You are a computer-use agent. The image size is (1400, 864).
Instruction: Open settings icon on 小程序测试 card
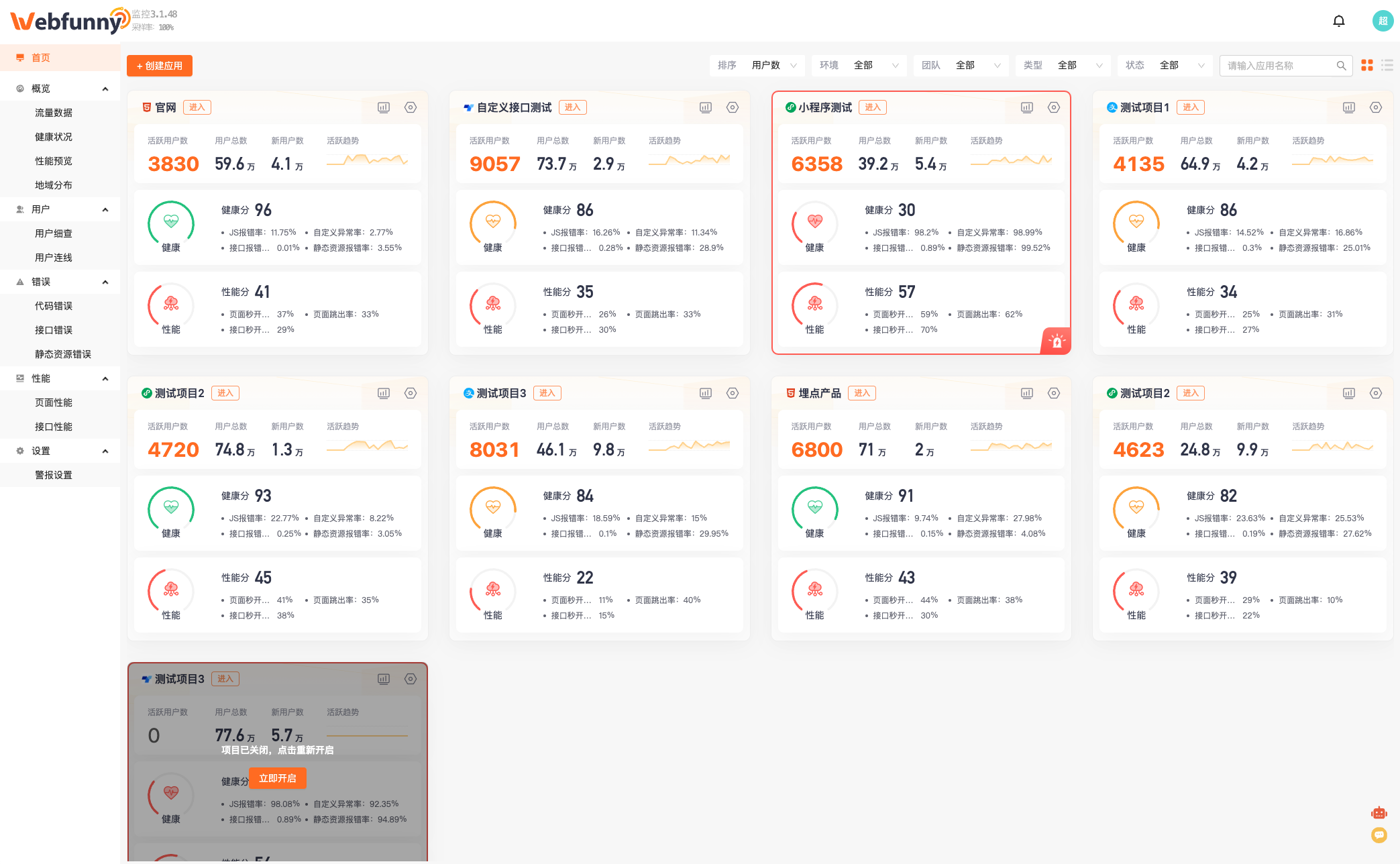(x=1054, y=107)
